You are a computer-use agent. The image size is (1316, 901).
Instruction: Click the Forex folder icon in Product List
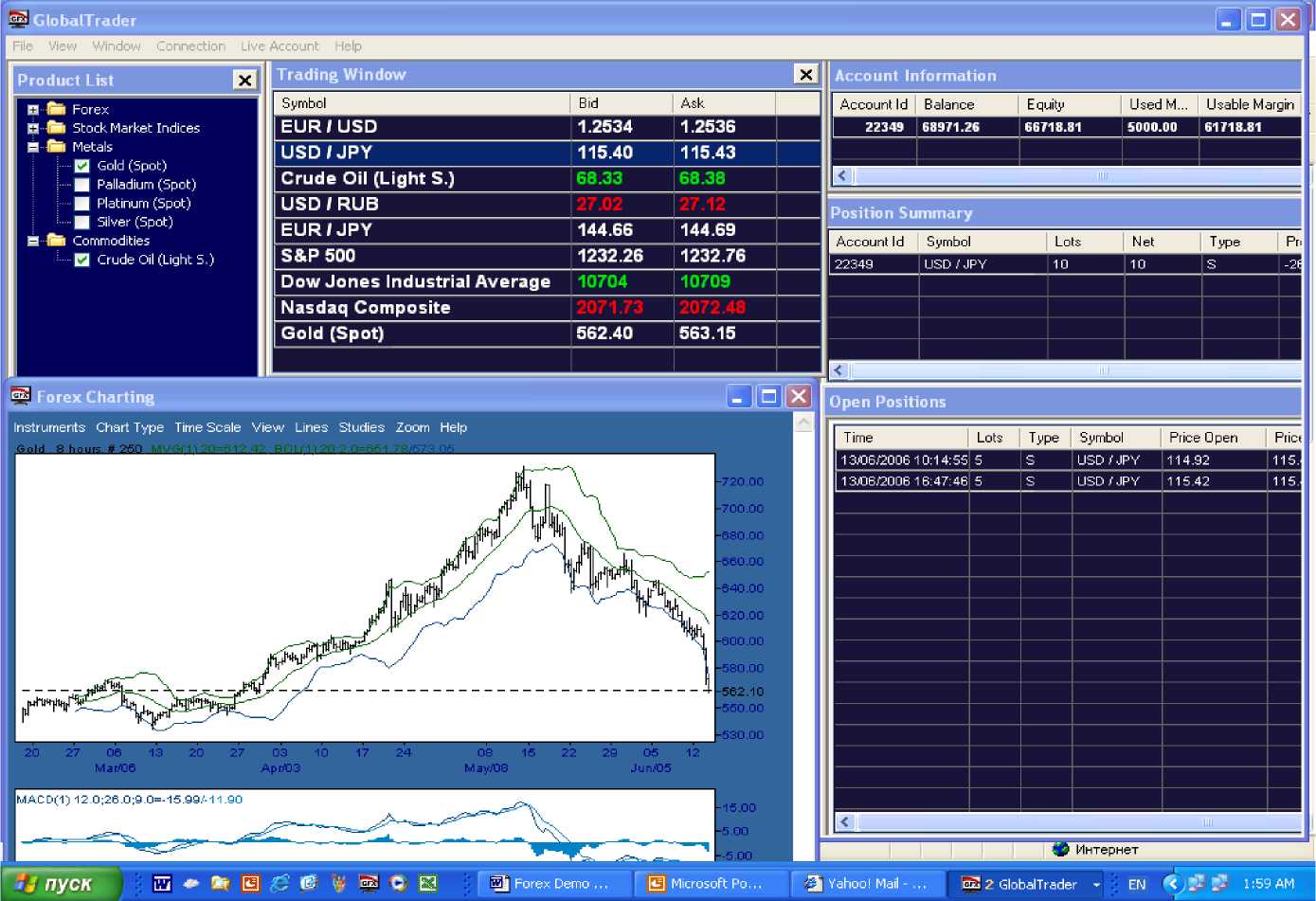point(57,109)
